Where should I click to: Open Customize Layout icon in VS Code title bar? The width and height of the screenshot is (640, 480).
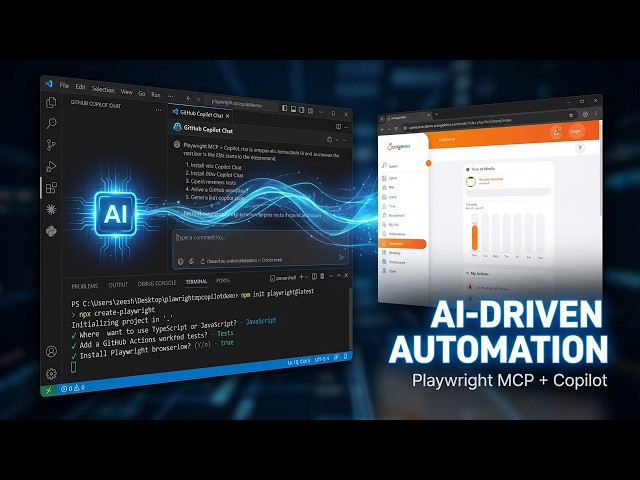click(310, 111)
